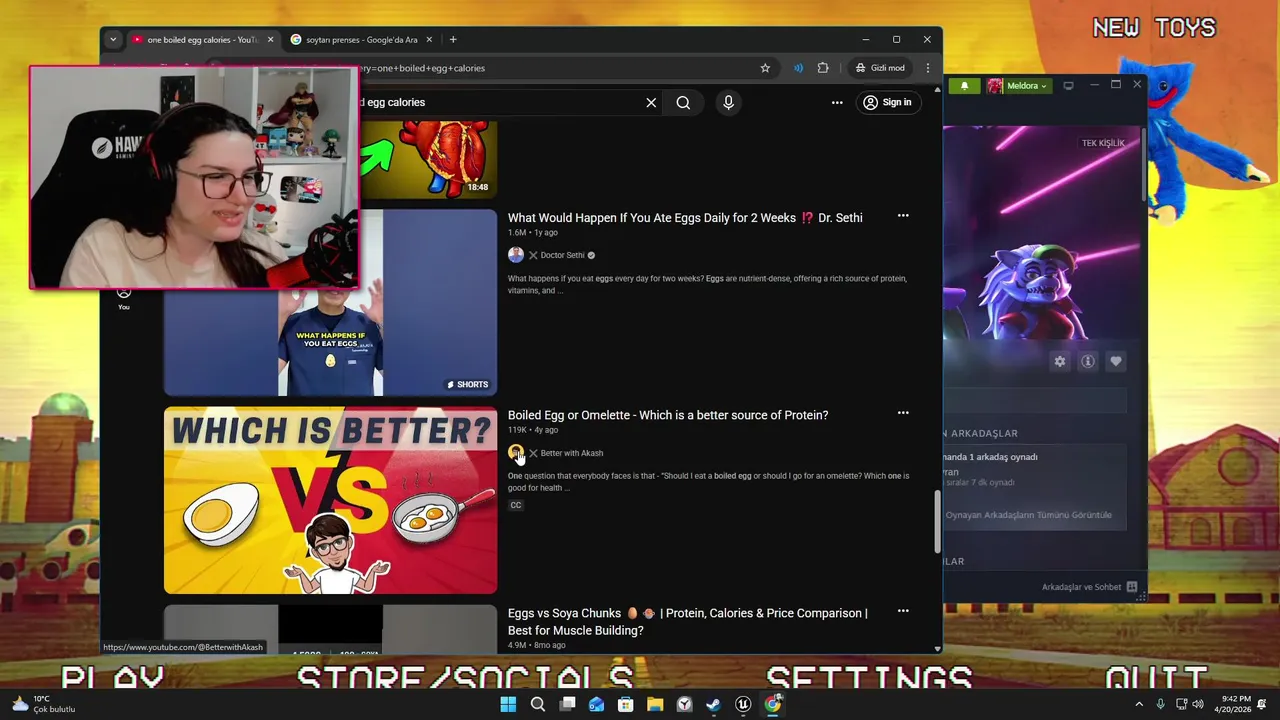This screenshot has height=720, width=1280.
Task: Open the Doctor Sethi channel name
Action: point(562,255)
